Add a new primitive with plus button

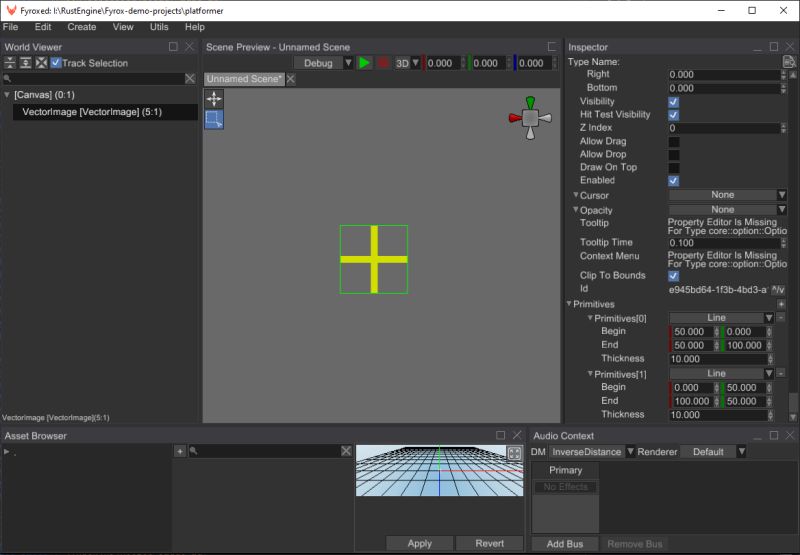tap(781, 304)
